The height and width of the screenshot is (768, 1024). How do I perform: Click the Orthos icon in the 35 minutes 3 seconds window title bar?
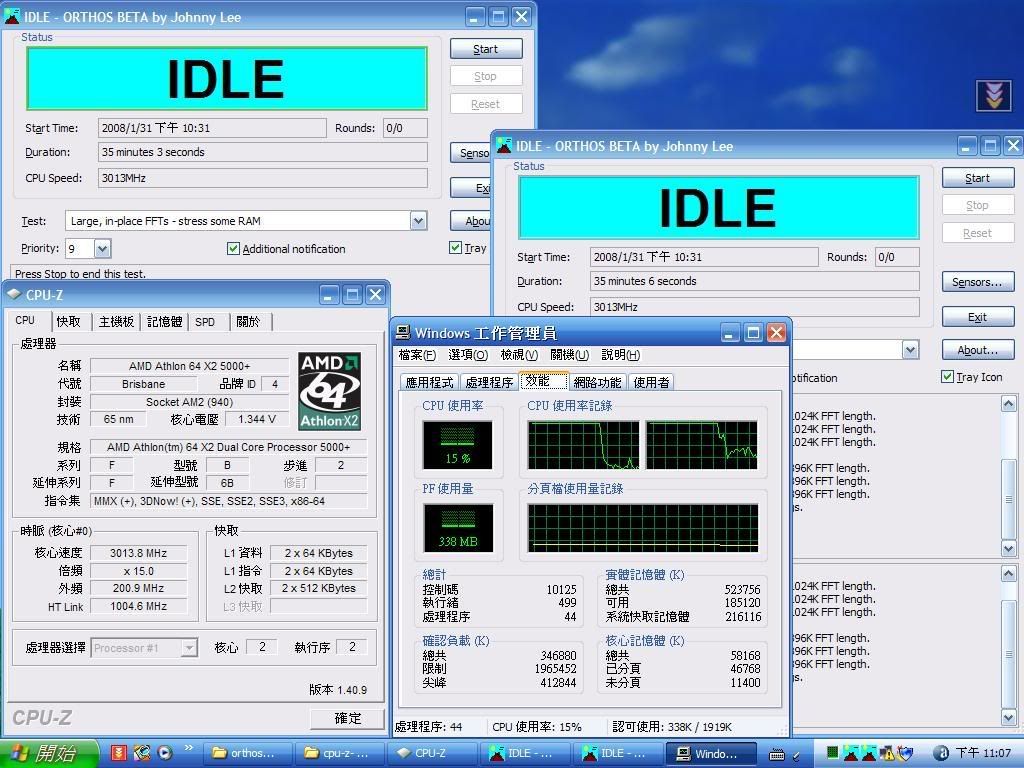(x=12, y=16)
